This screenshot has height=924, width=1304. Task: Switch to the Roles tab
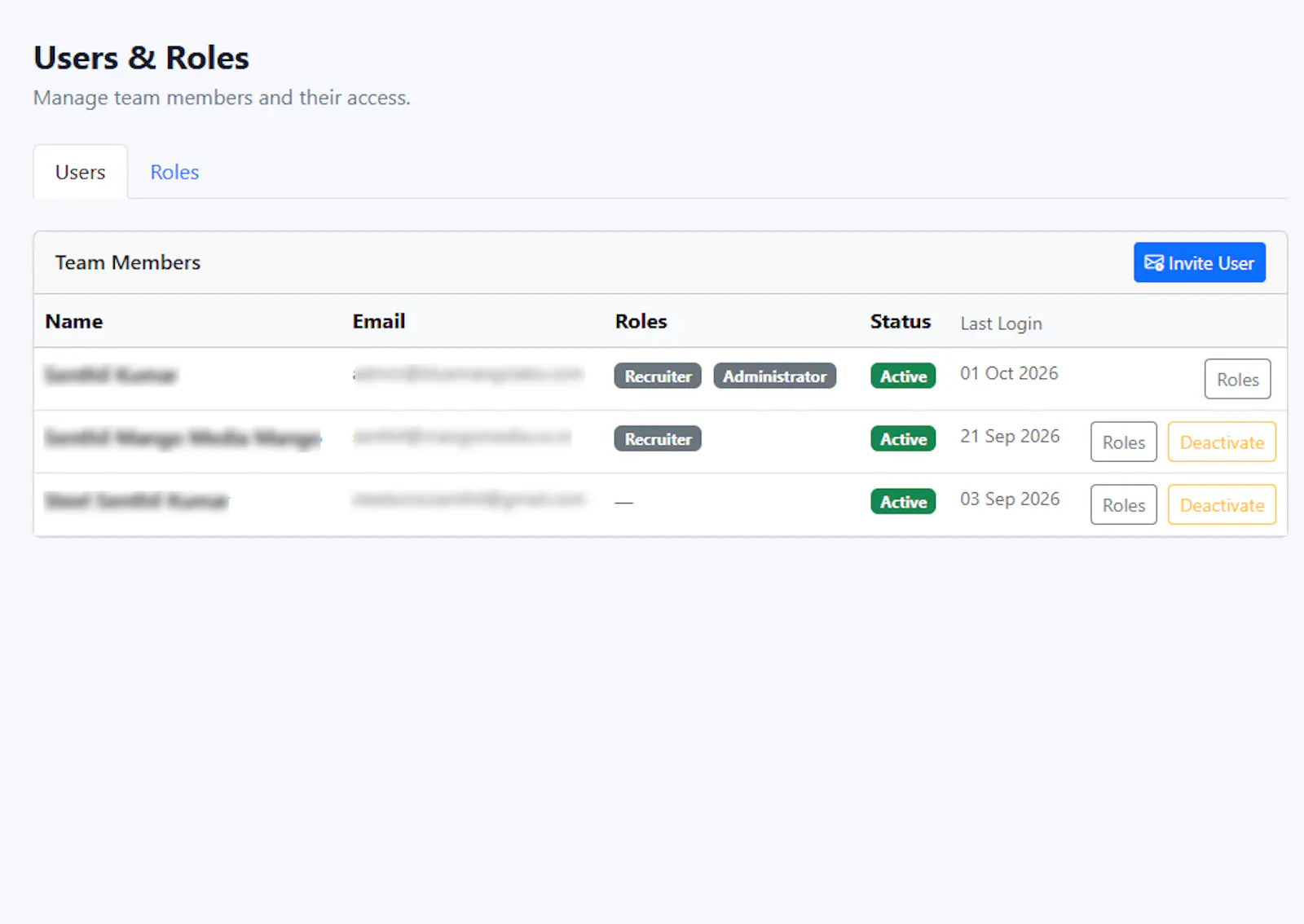pyautogui.click(x=174, y=172)
